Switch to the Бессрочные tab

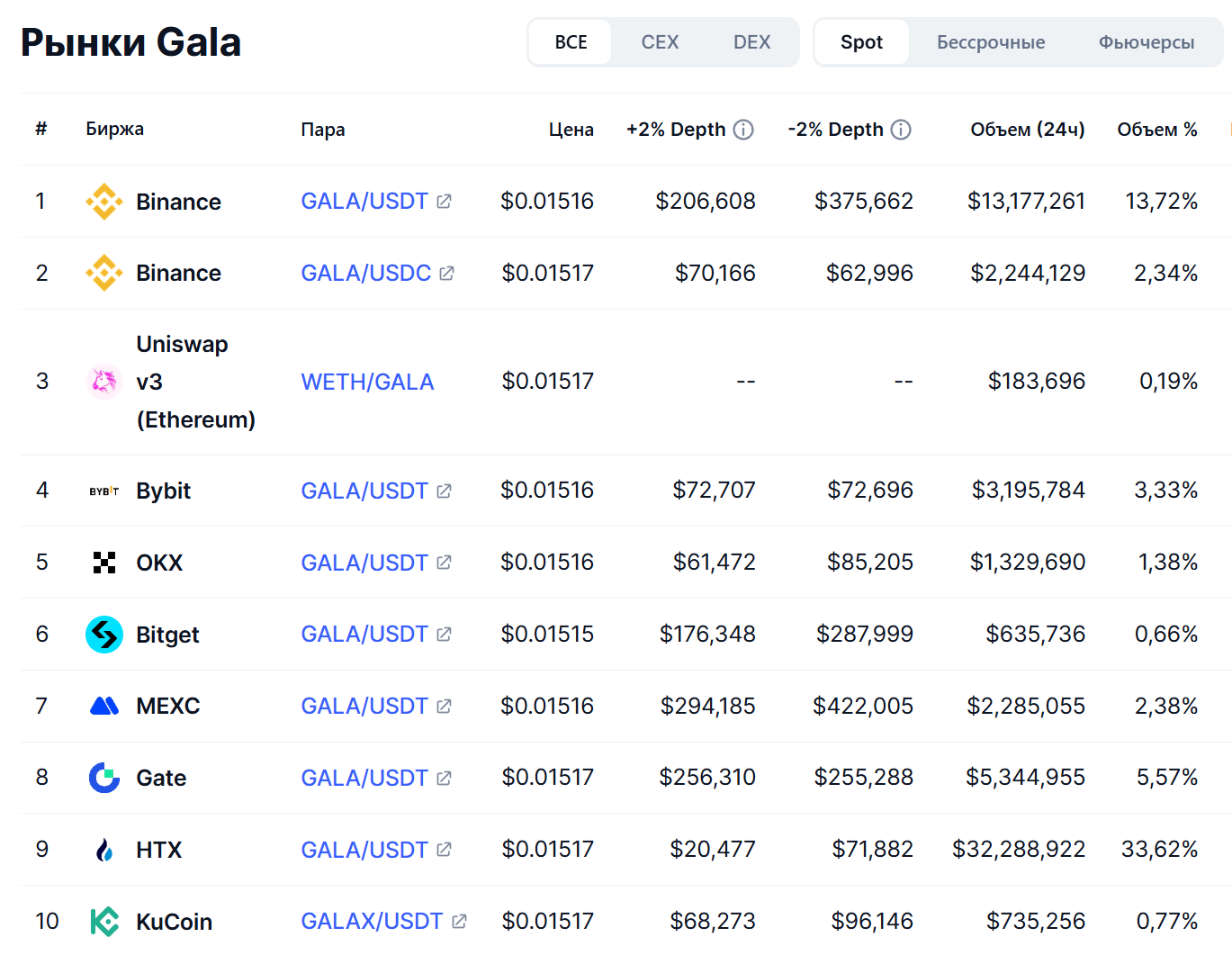[x=991, y=42]
